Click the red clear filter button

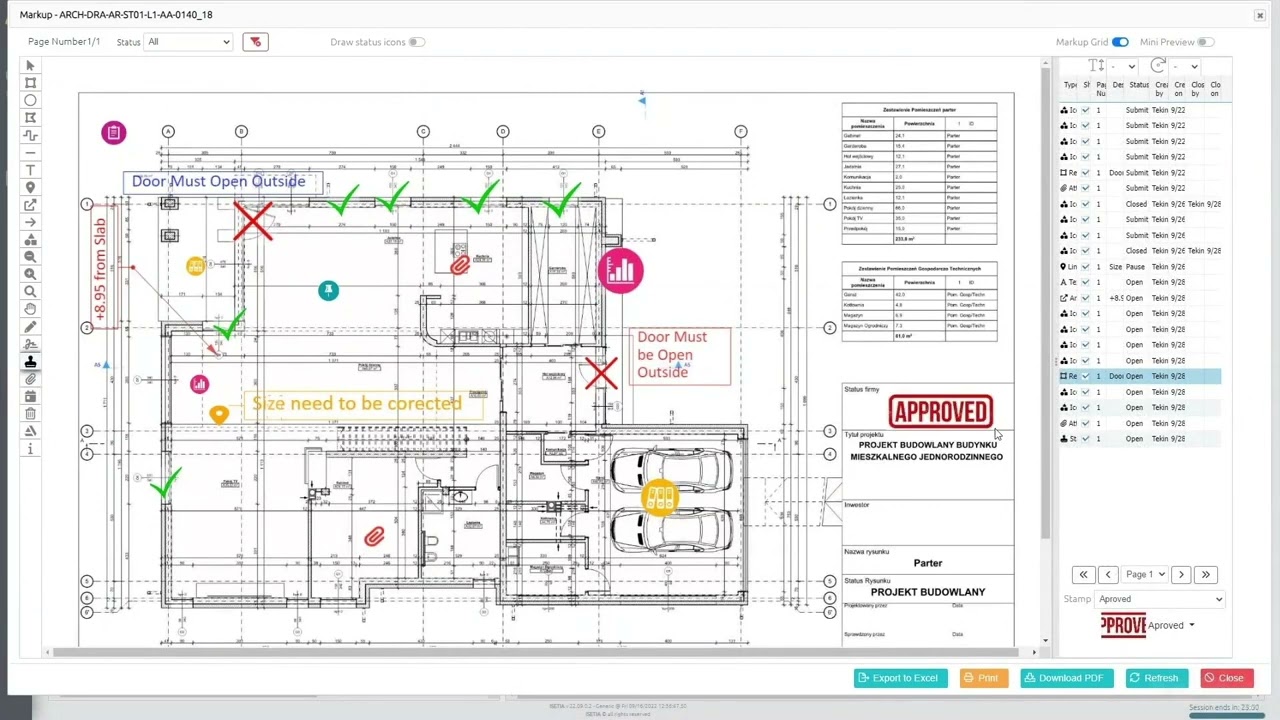point(255,42)
